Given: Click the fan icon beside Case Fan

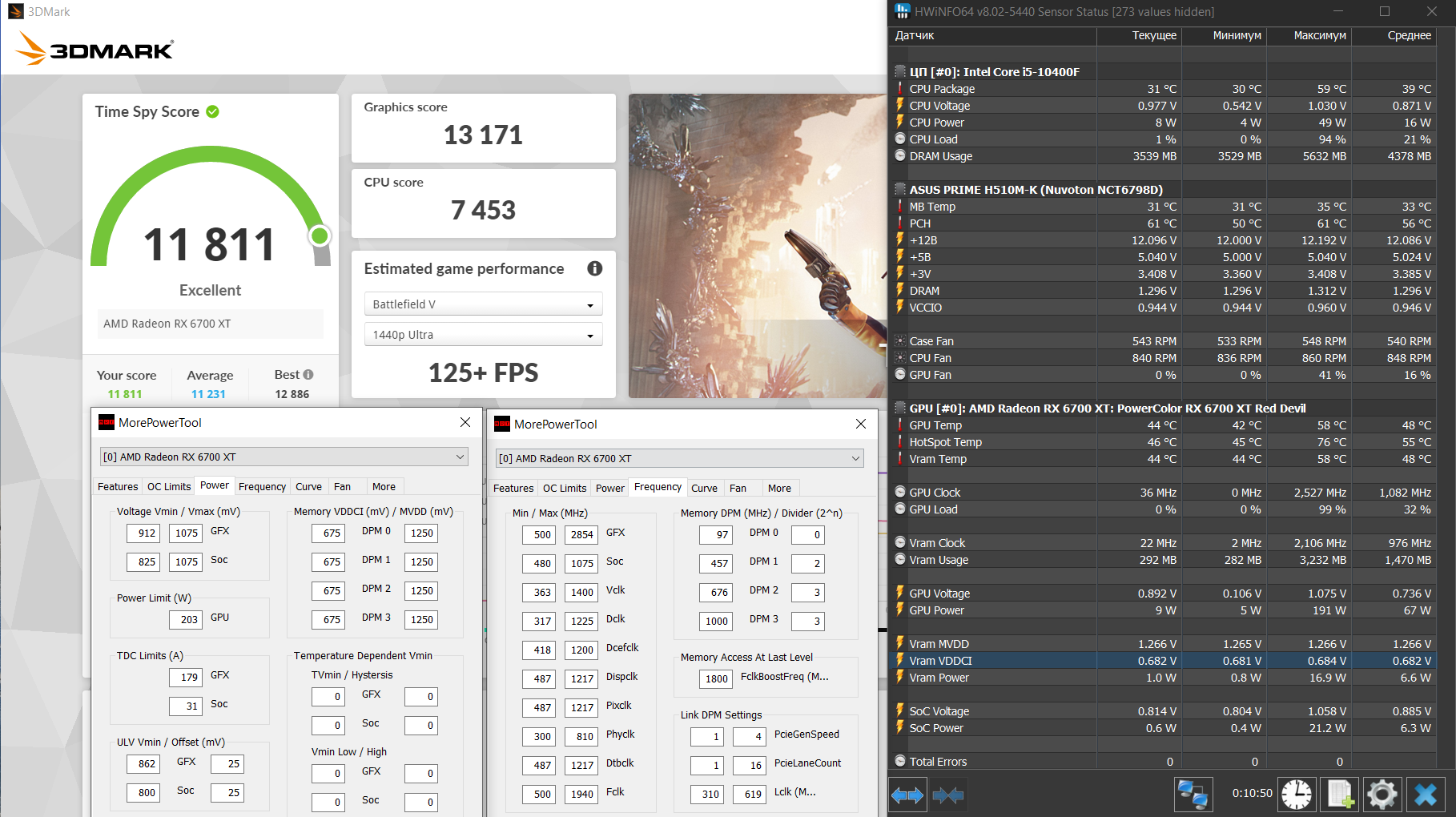Looking at the screenshot, I should point(900,340).
